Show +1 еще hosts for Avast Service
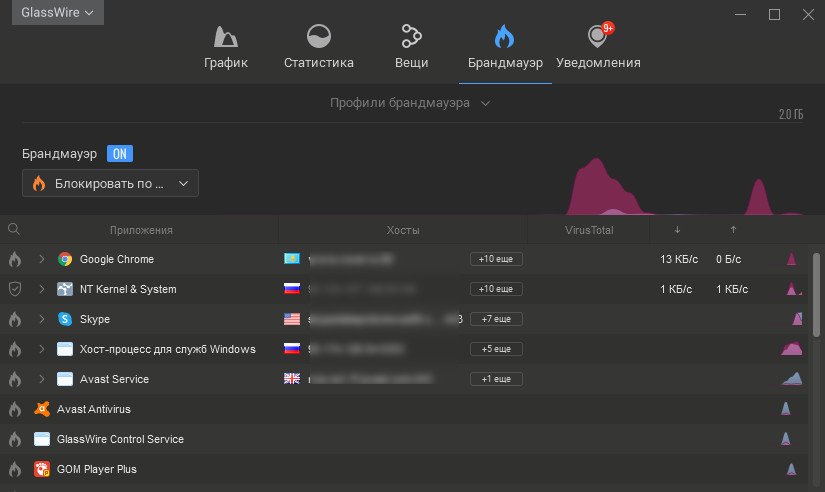Image resolution: width=825 pixels, height=492 pixels. point(496,379)
